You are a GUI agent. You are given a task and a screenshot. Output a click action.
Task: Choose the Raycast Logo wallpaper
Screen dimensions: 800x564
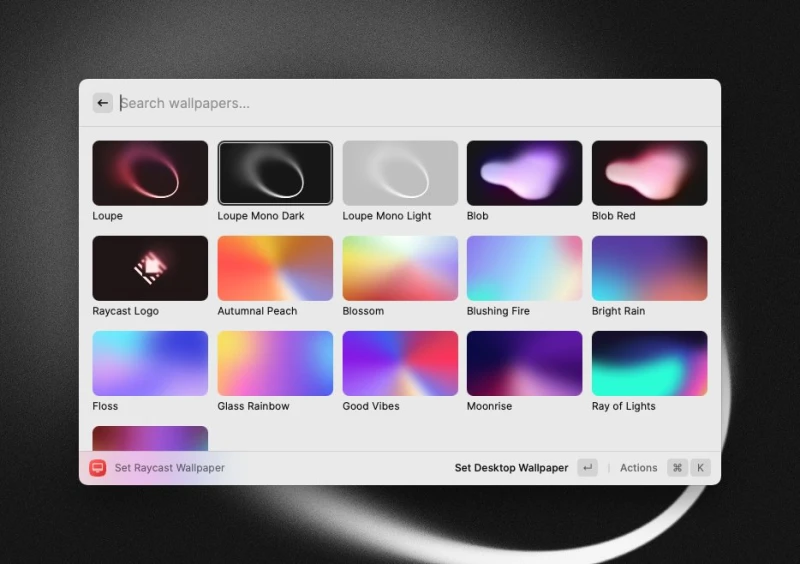(x=150, y=268)
